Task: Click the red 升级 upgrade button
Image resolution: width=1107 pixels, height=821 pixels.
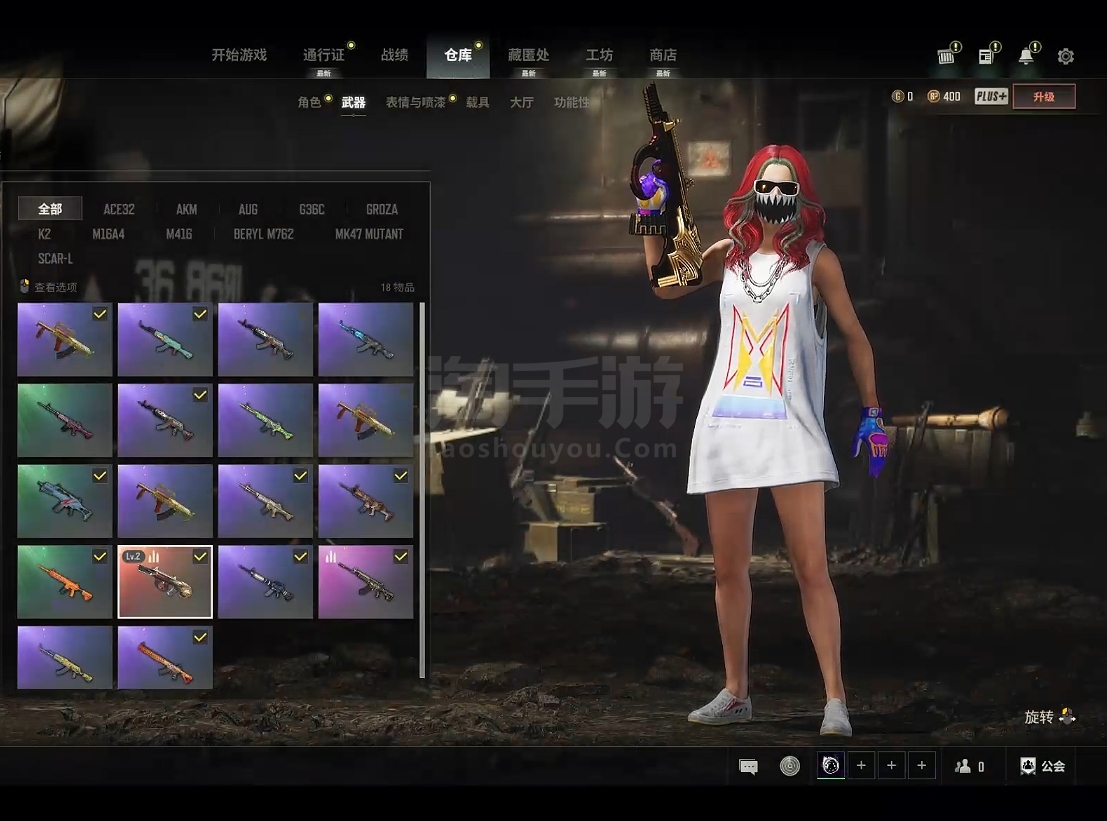Action: 1044,97
